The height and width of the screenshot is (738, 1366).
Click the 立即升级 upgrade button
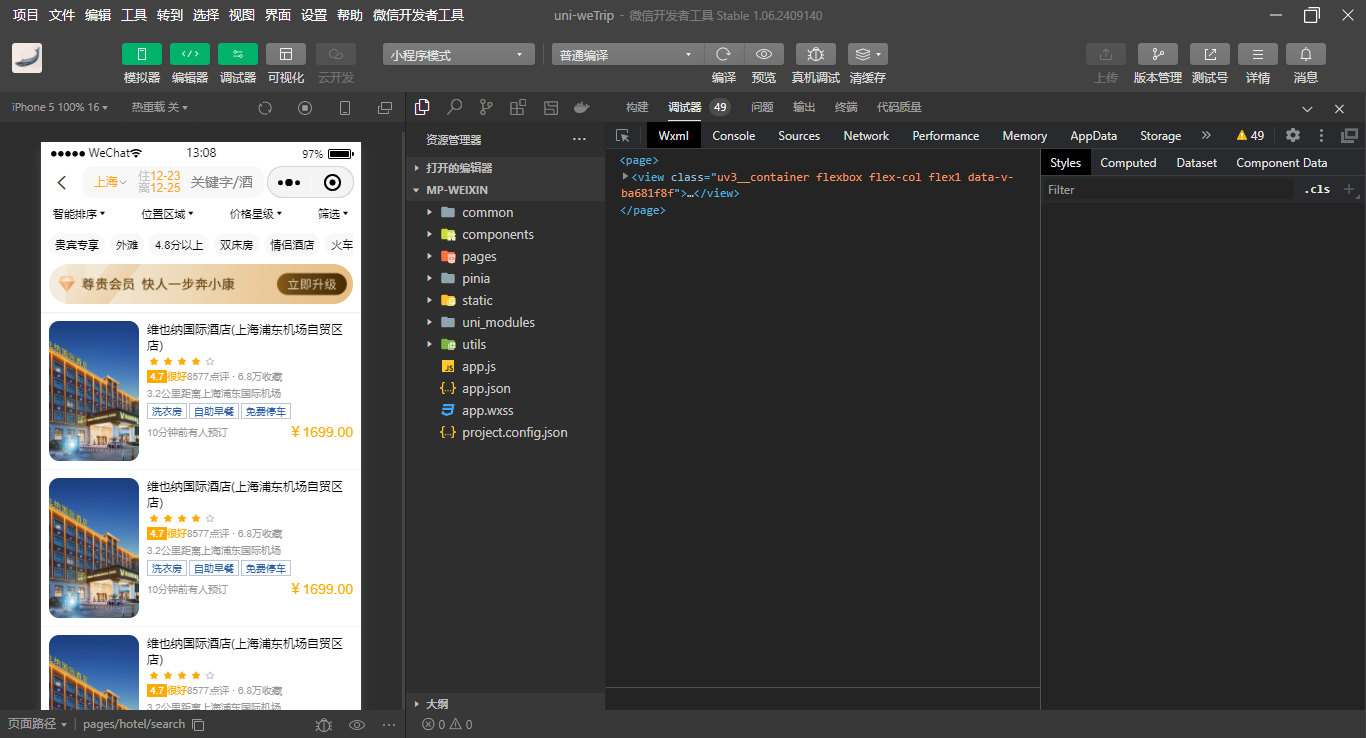click(x=312, y=284)
